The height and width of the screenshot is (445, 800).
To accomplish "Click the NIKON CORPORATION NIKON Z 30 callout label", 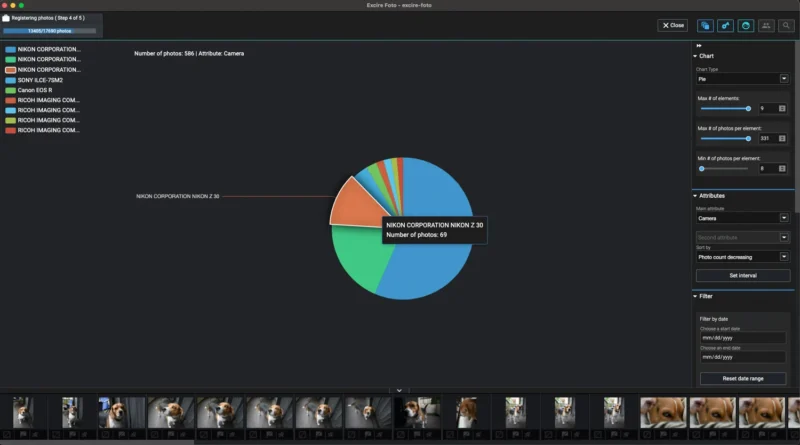I will coord(178,196).
